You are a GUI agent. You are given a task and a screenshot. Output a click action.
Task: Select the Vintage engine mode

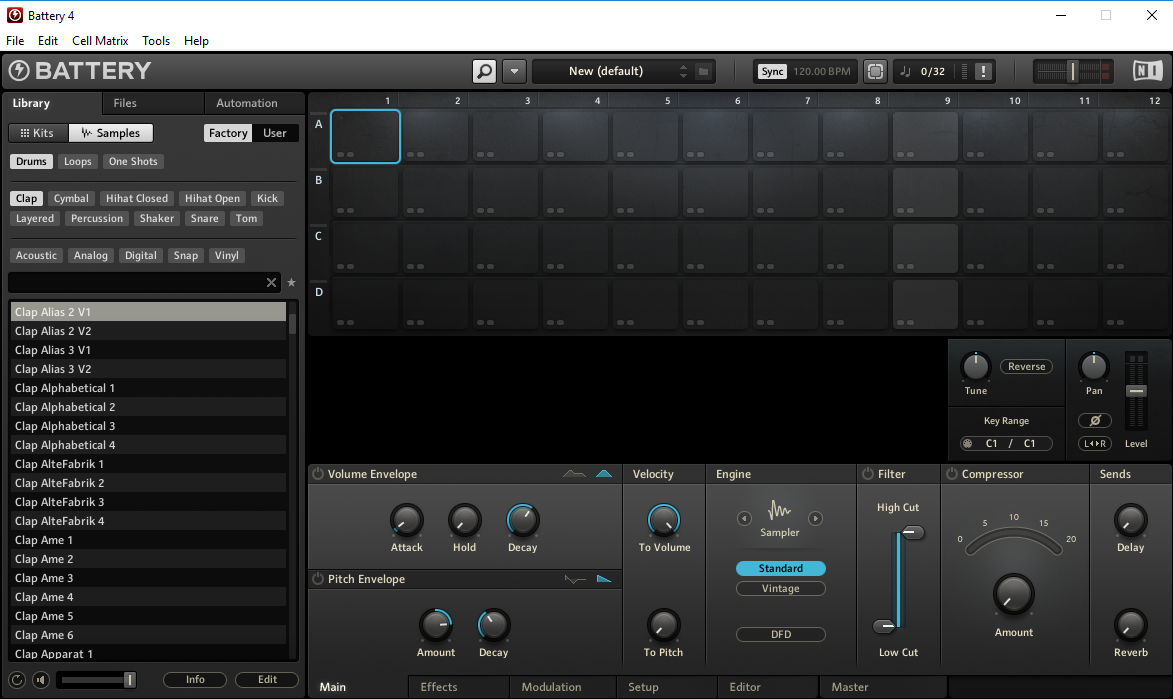pyautogui.click(x=781, y=589)
